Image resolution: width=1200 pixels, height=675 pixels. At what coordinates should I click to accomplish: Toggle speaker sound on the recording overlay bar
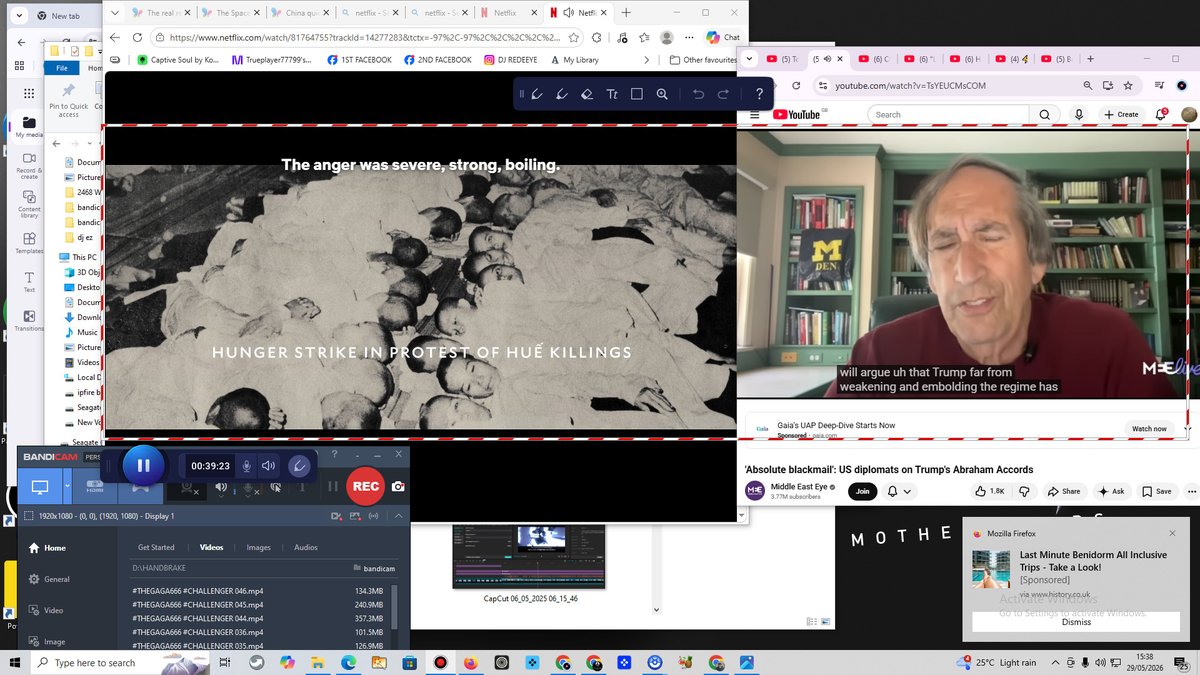(x=268, y=466)
